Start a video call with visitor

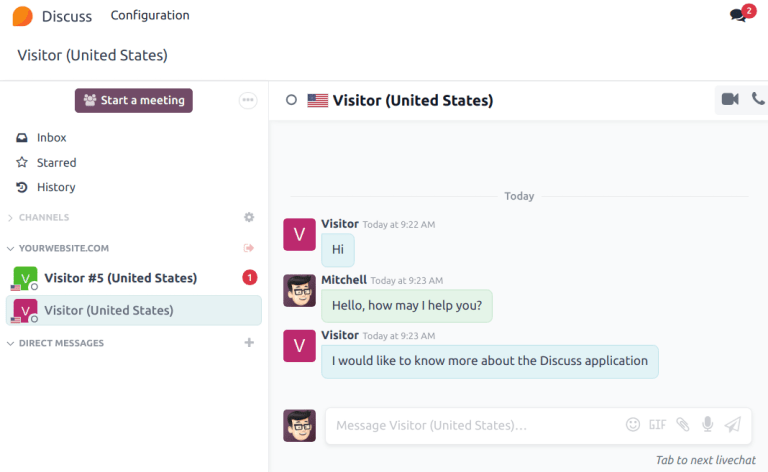(x=730, y=99)
